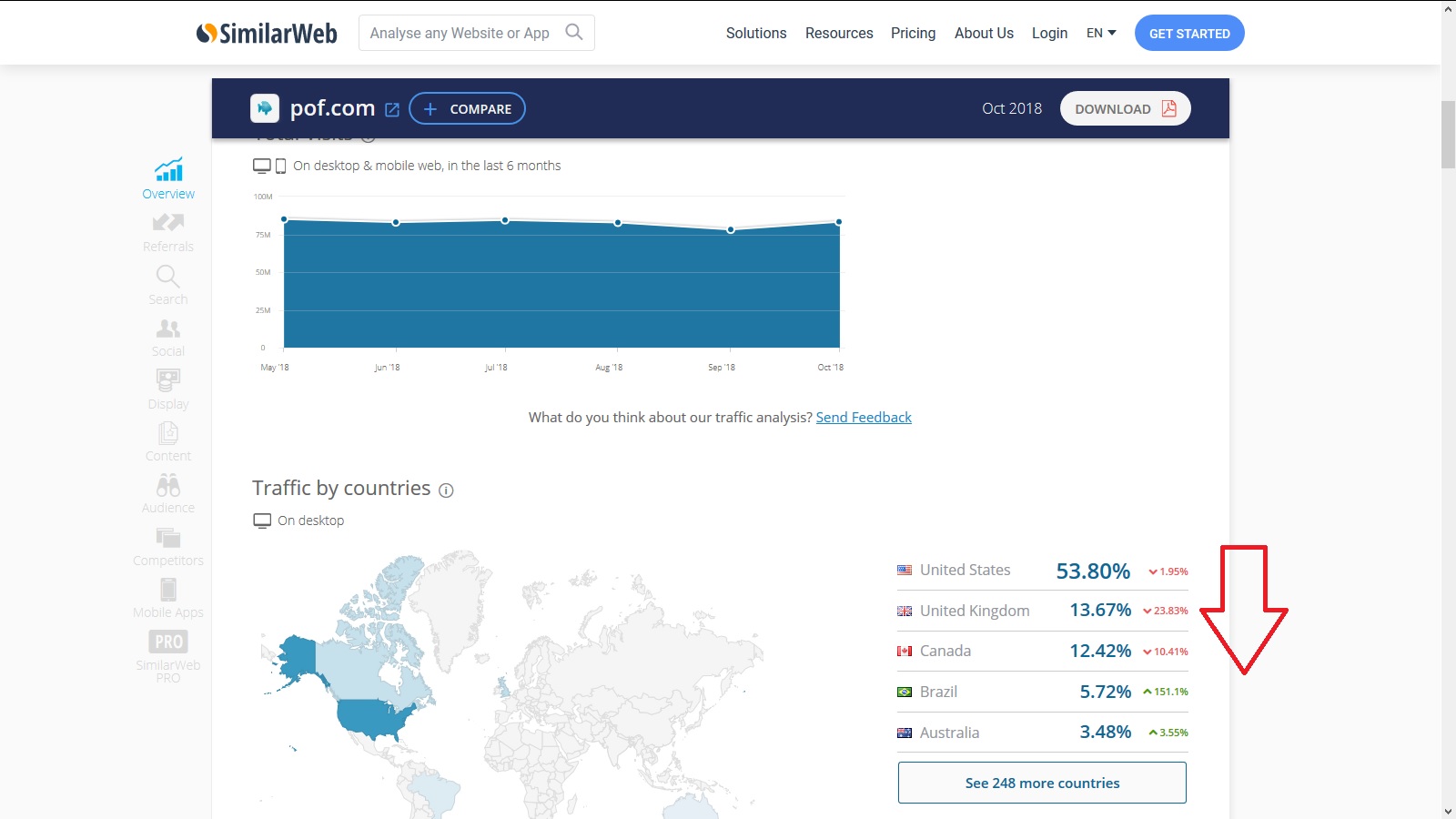The image size is (1456, 819).
Task: Click the Analyse any Website search field
Action: coord(477,33)
